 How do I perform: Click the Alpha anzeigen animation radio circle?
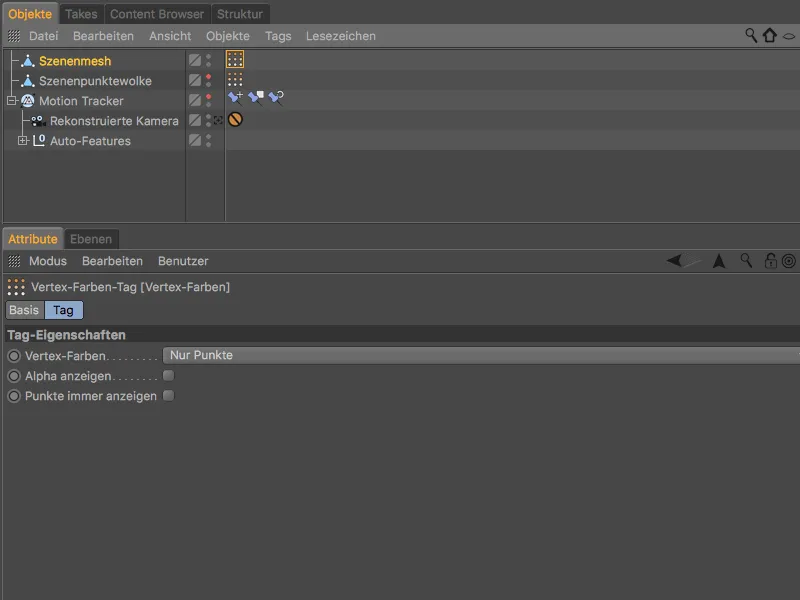(x=14, y=377)
